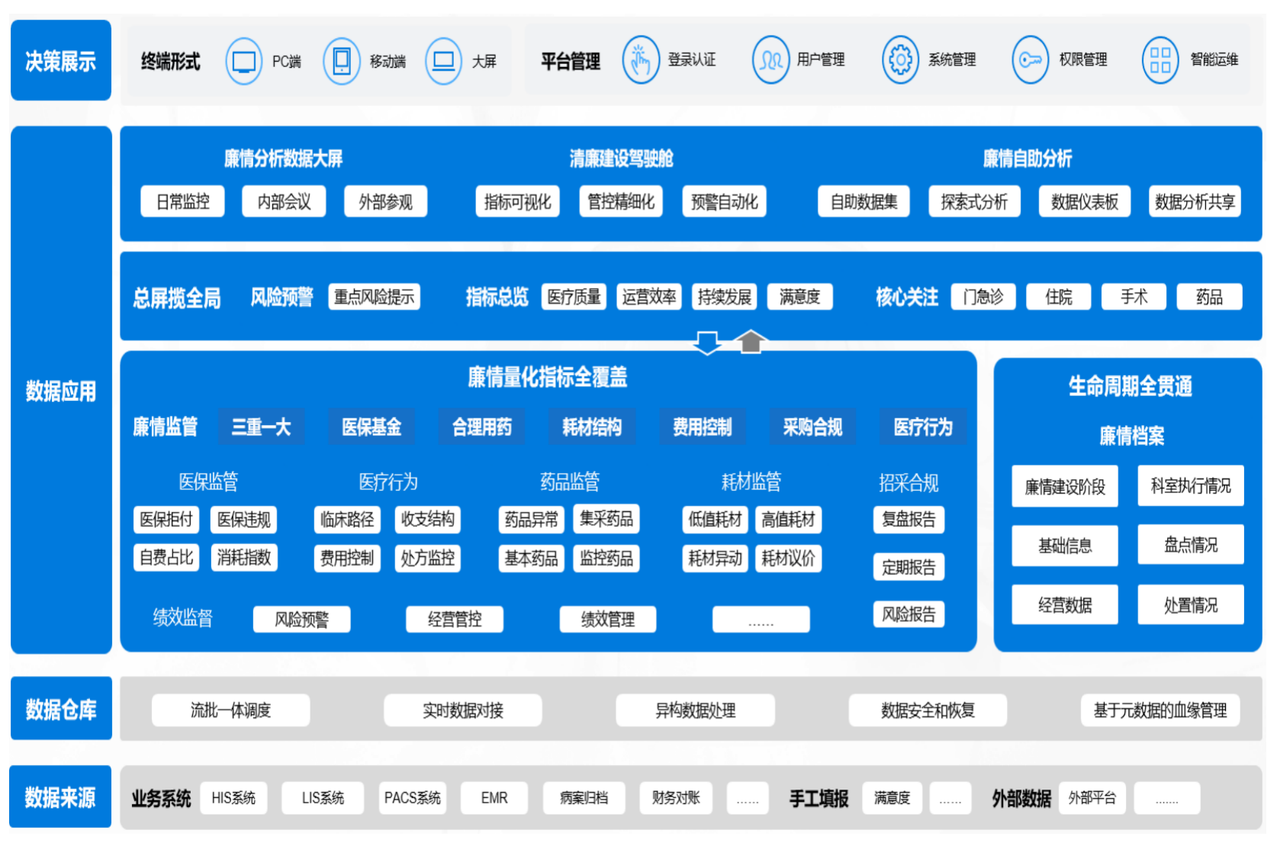The height and width of the screenshot is (849, 1280).
Task: Select the 医保基金 tab
Action: [372, 427]
